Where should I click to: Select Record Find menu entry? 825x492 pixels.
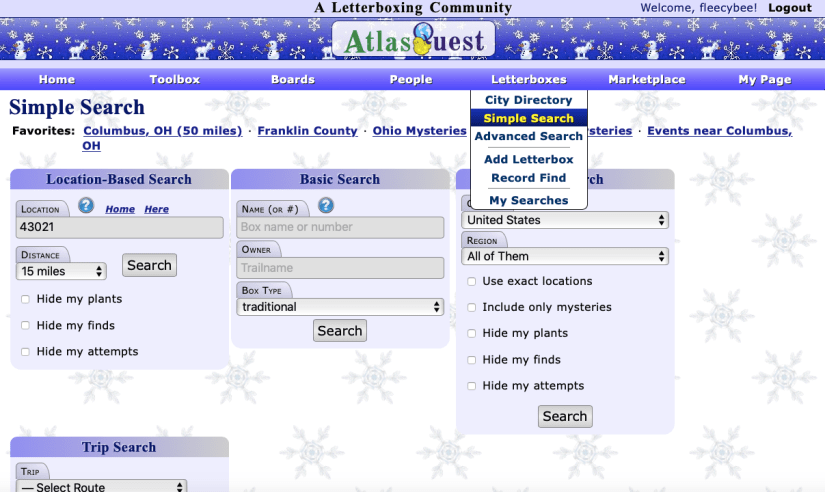pos(528,178)
